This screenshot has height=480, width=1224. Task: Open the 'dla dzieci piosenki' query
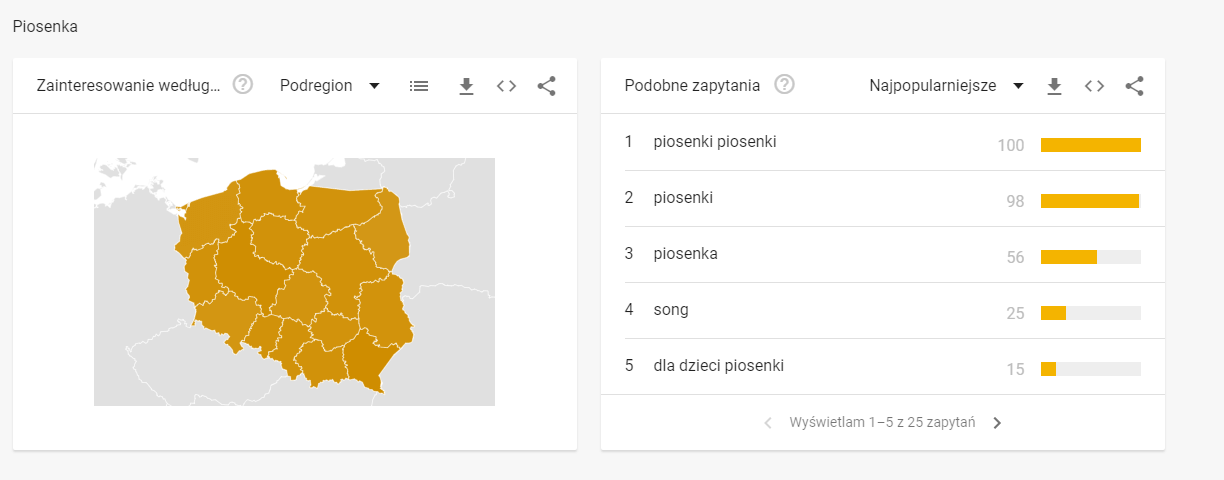718,366
